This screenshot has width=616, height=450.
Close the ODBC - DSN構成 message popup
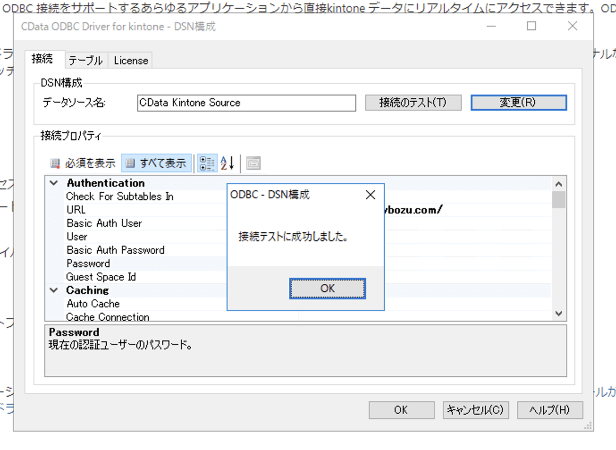coord(370,195)
